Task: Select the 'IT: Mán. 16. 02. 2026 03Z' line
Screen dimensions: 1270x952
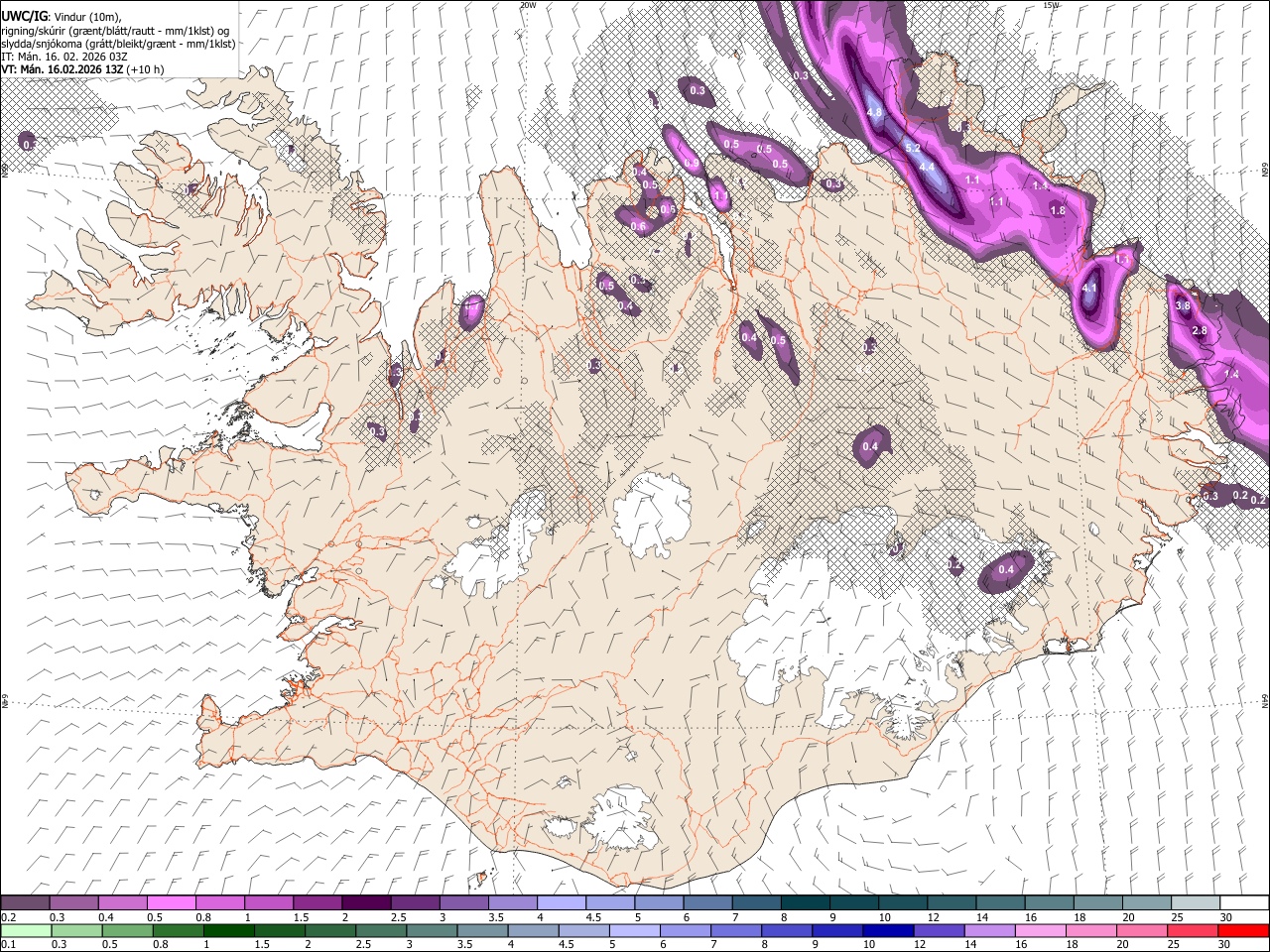Action: pos(64,57)
